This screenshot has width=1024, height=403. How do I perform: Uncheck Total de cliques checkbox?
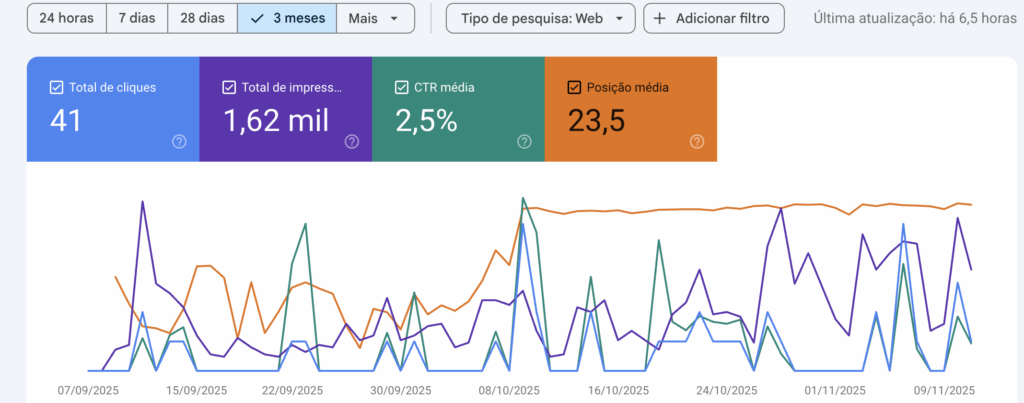[x=56, y=87]
